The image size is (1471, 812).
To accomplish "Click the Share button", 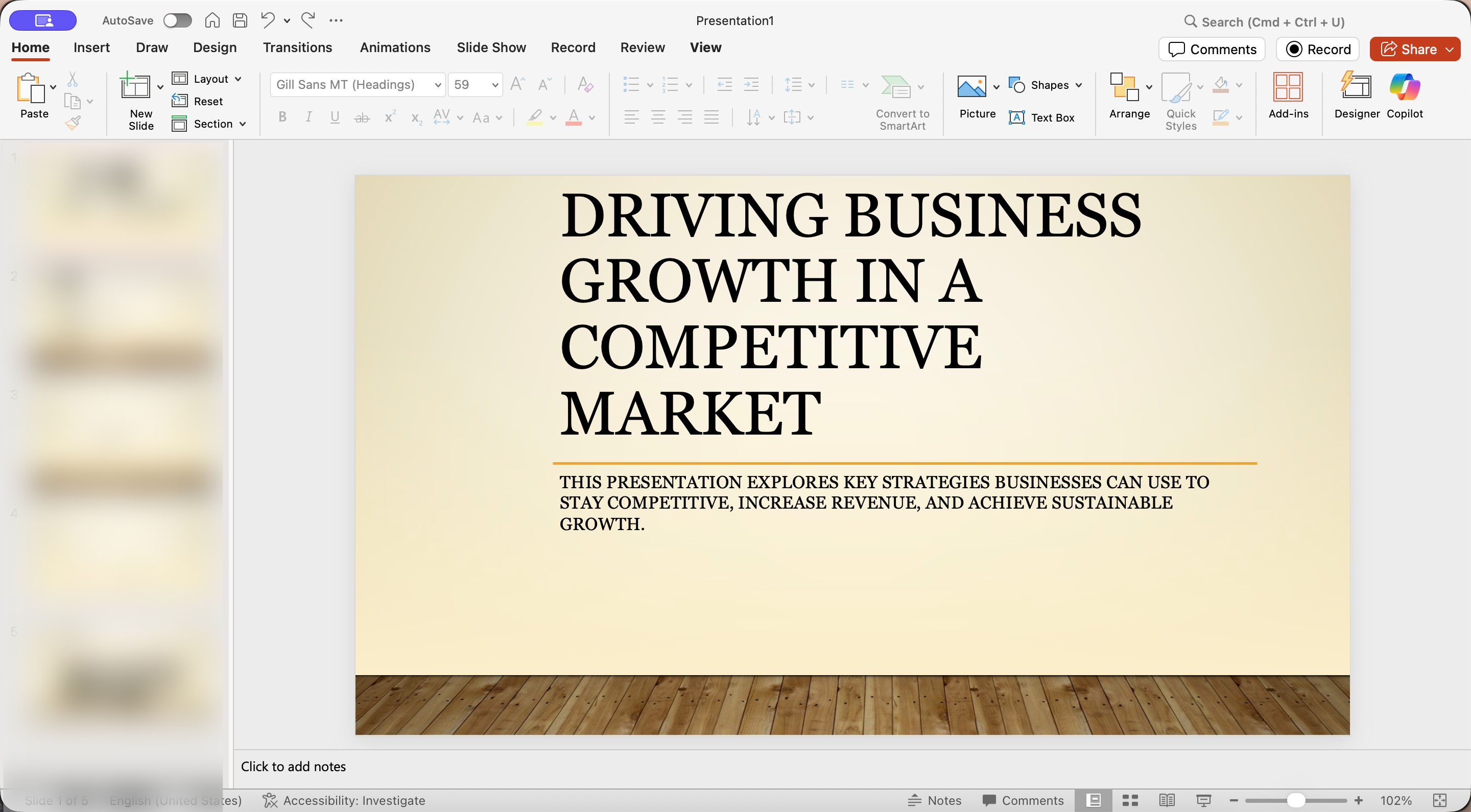I will 1408,49.
